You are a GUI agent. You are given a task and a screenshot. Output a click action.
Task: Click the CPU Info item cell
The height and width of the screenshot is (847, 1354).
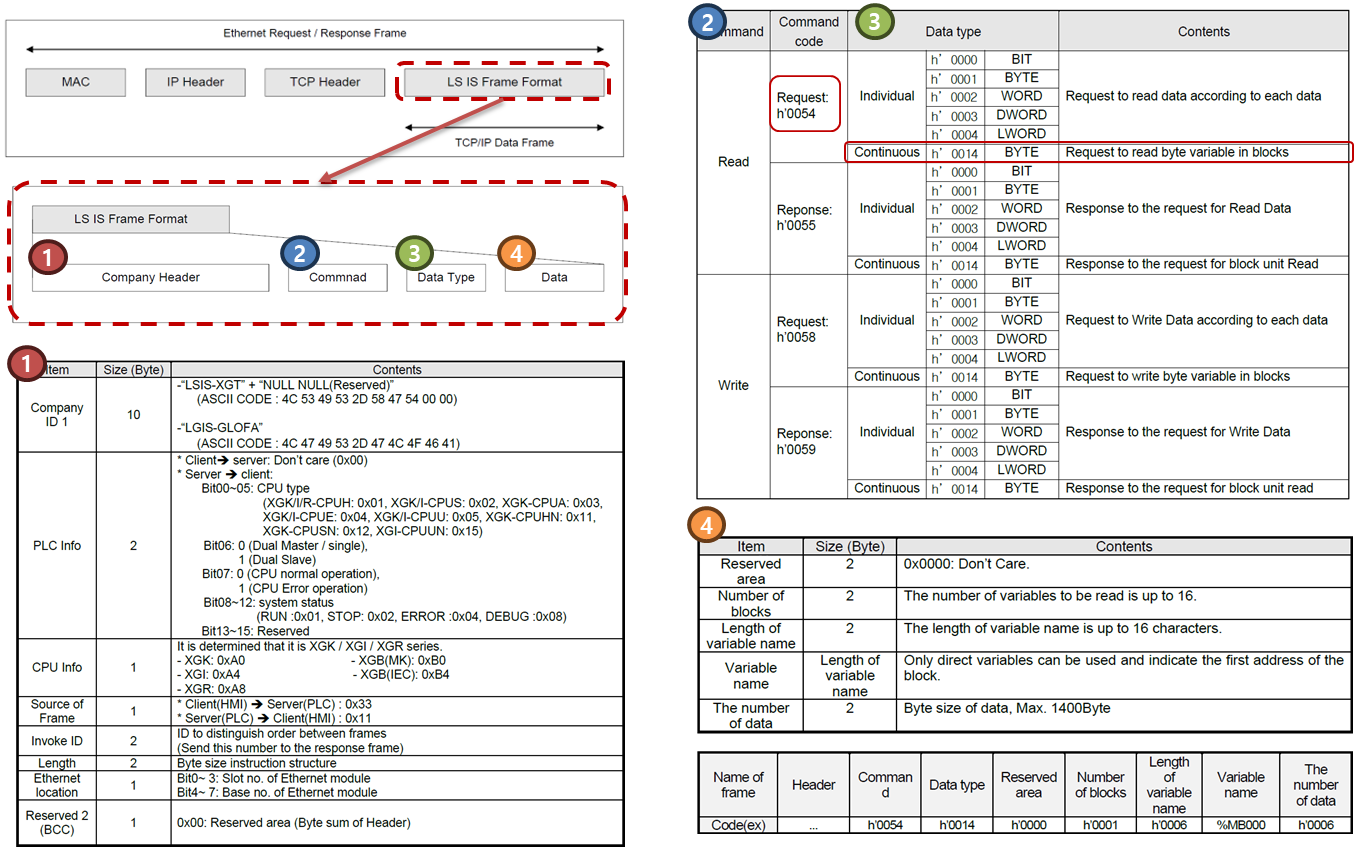pyautogui.click(x=57, y=667)
